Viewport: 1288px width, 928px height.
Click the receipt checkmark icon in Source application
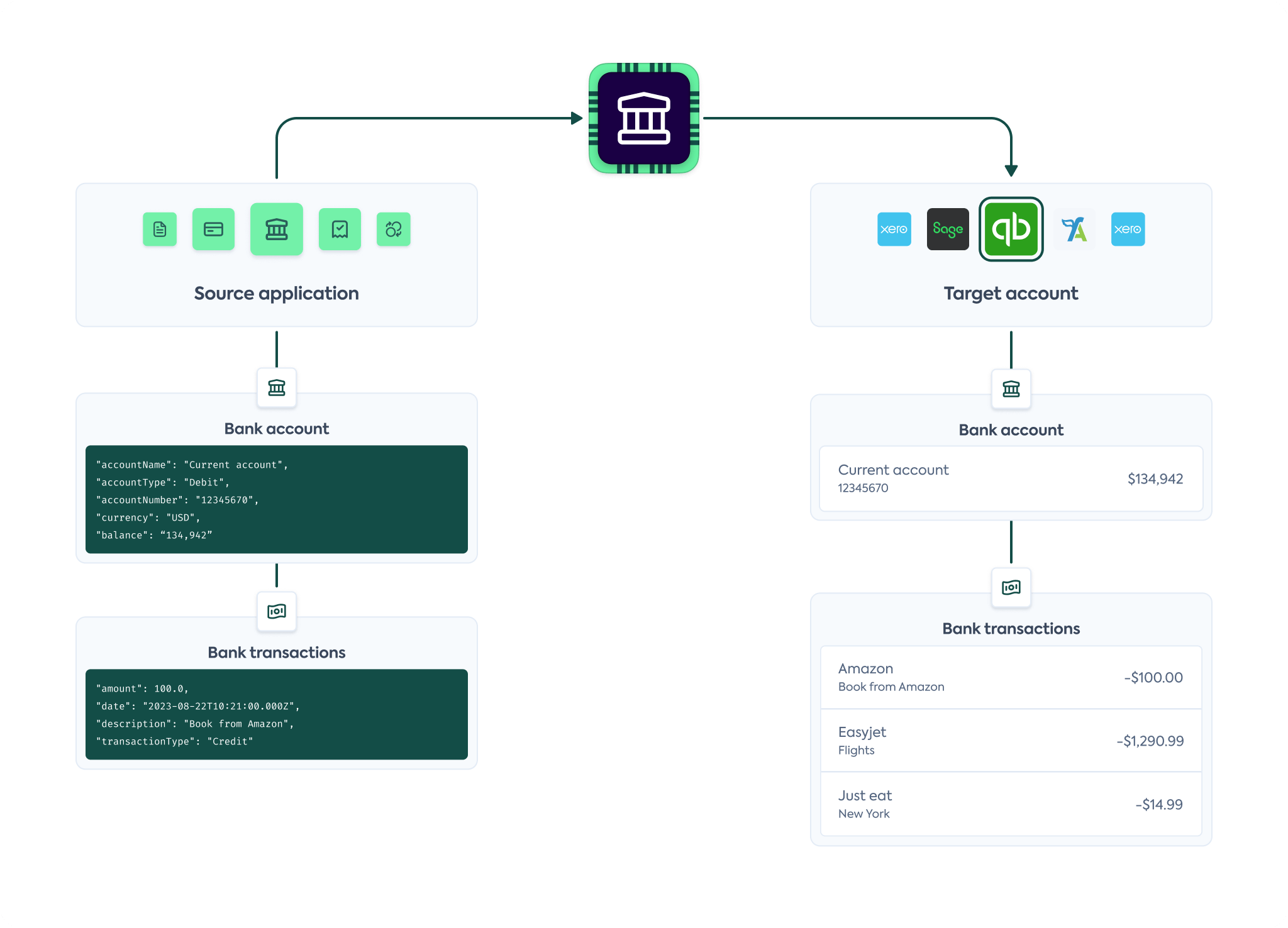point(340,229)
